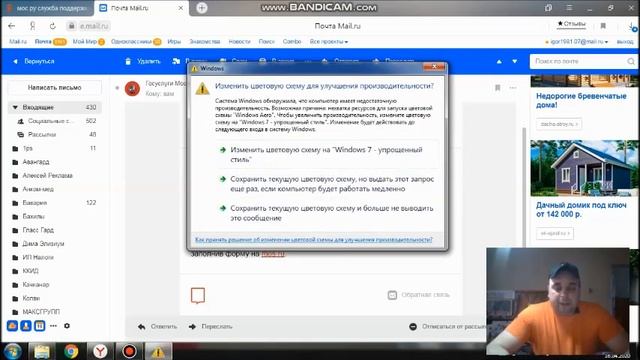Open the letter's three-dots more menu

(x=513, y=88)
